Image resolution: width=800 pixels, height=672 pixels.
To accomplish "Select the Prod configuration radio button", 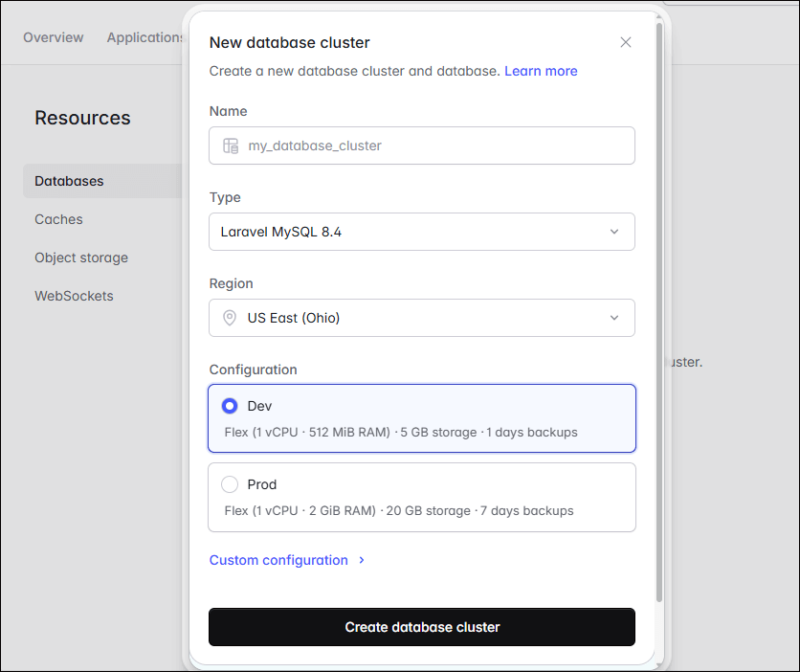I will pyautogui.click(x=230, y=485).
